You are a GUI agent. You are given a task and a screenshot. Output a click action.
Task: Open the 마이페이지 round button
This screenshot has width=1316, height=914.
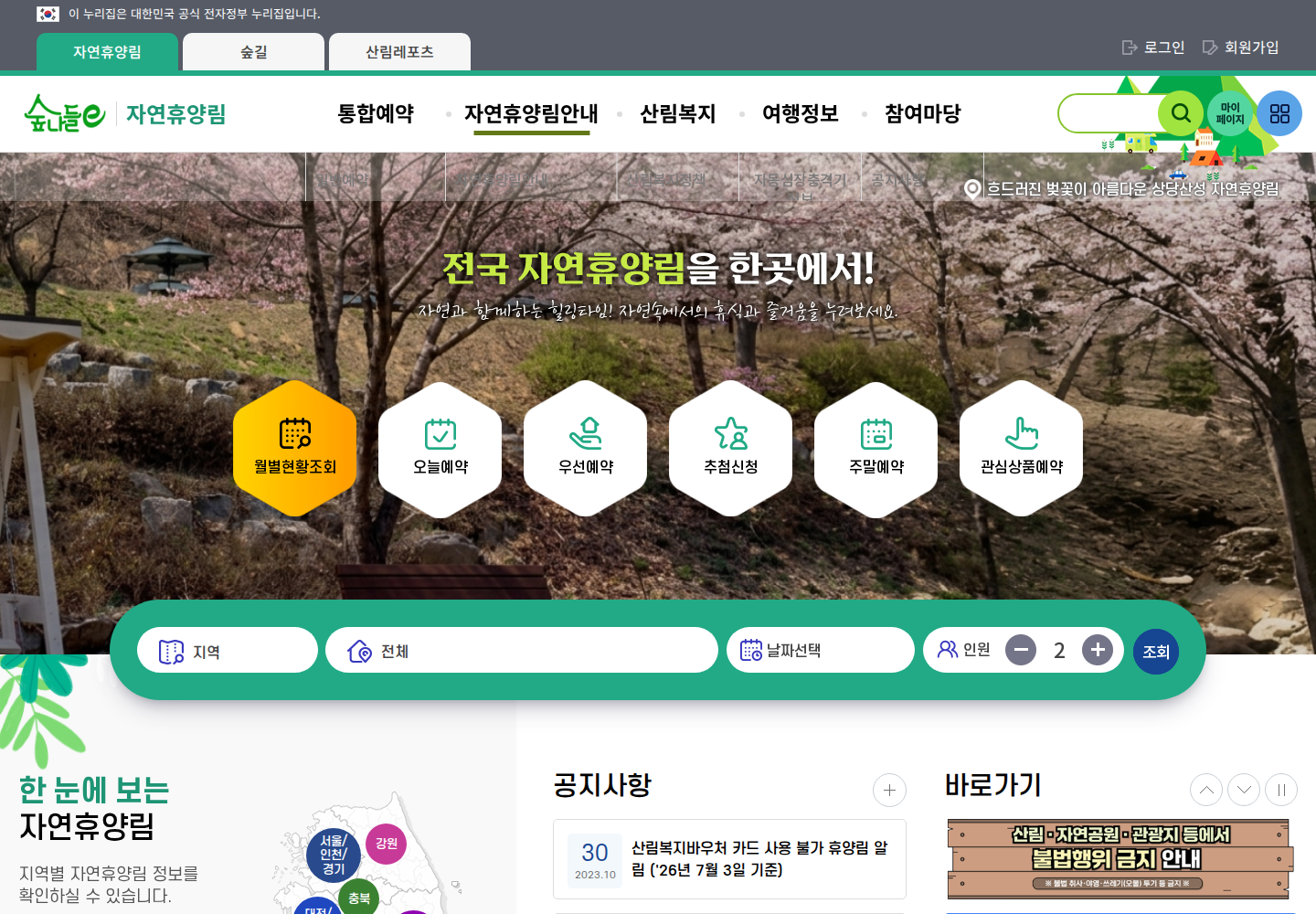(x=1230, y=113)
